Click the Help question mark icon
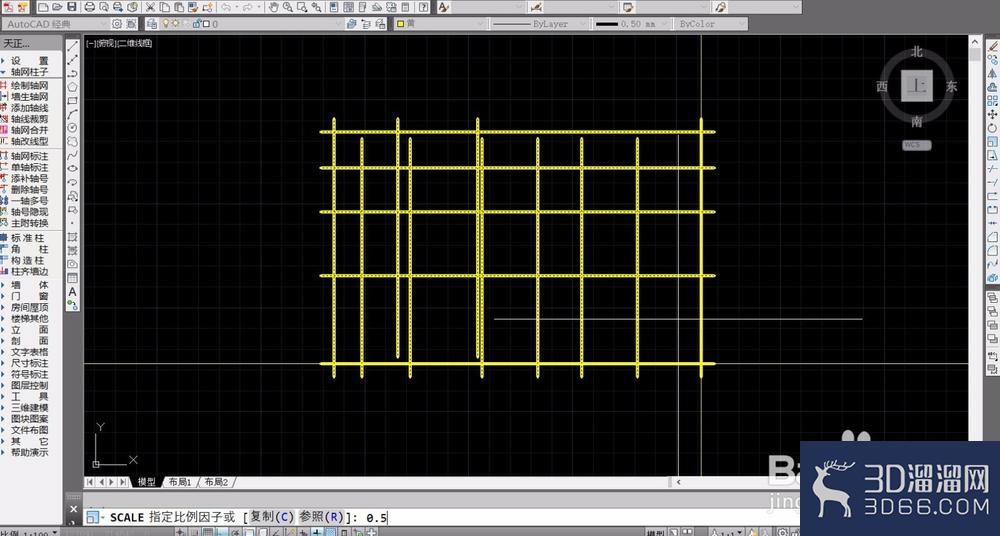 pos(424,7)
